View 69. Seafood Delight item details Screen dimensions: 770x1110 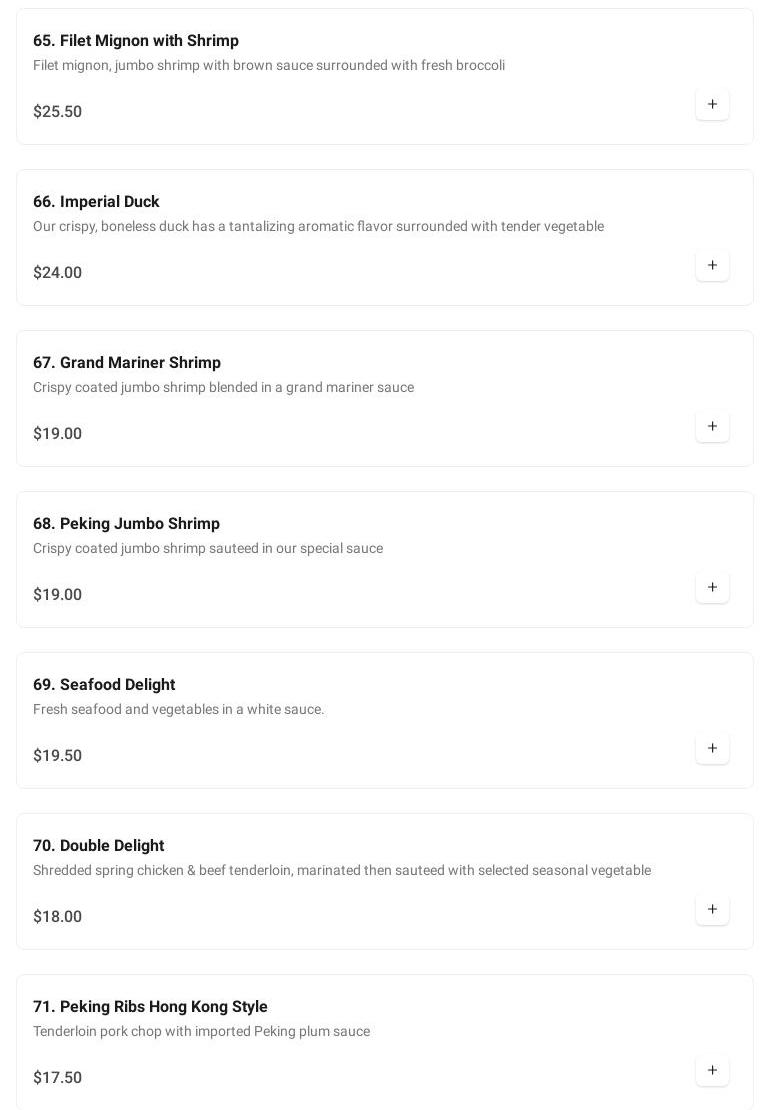(104, 685)
